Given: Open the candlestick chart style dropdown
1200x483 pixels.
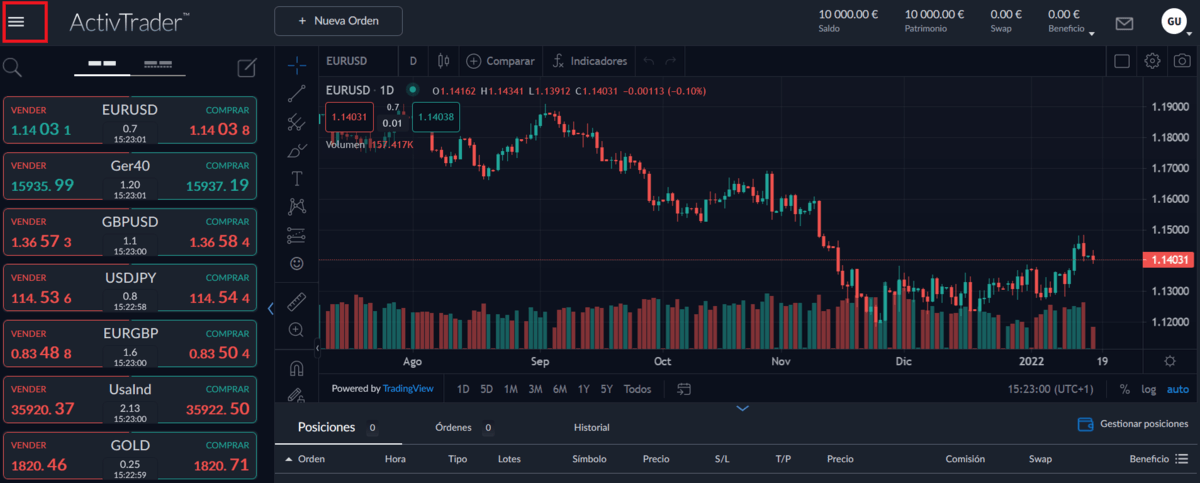Looking at the screenshot, I should (x=440, y=61).
